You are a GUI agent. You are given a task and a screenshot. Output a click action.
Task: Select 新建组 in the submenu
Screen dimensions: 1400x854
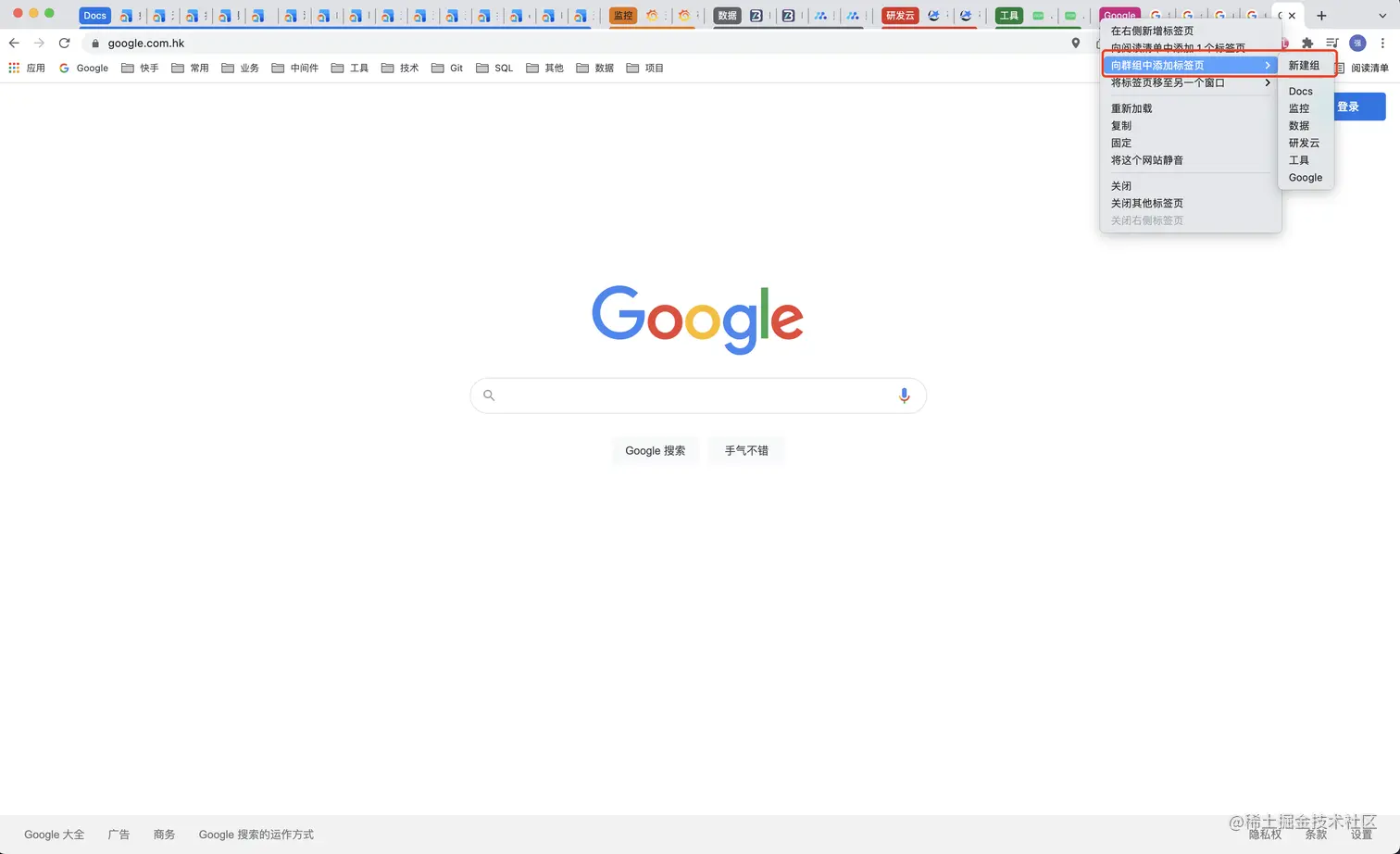[x=1306, y=65]
